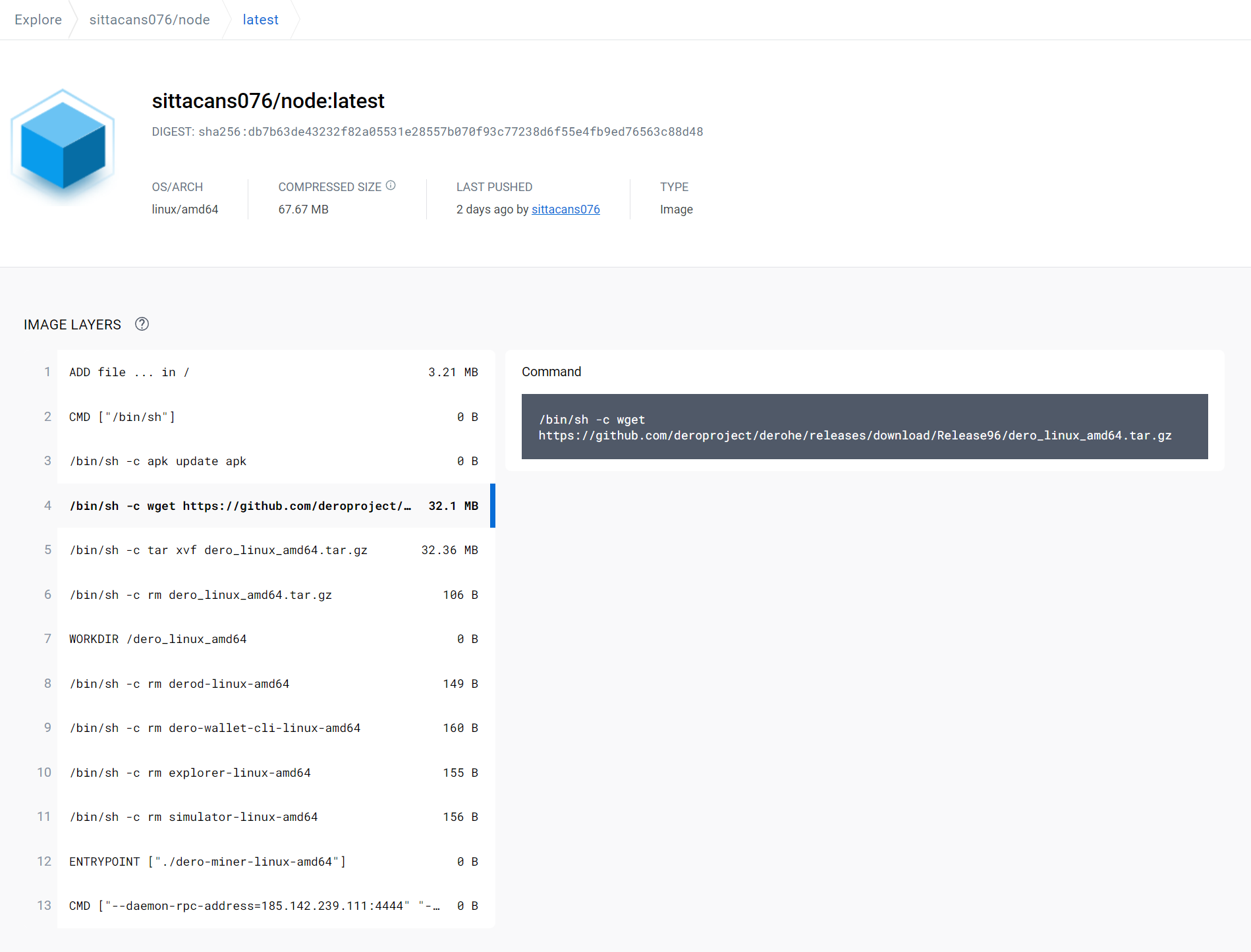The image size is (1251, 952).
Task: Click the sittacans076/node:latest title
Action: [268, 101]
